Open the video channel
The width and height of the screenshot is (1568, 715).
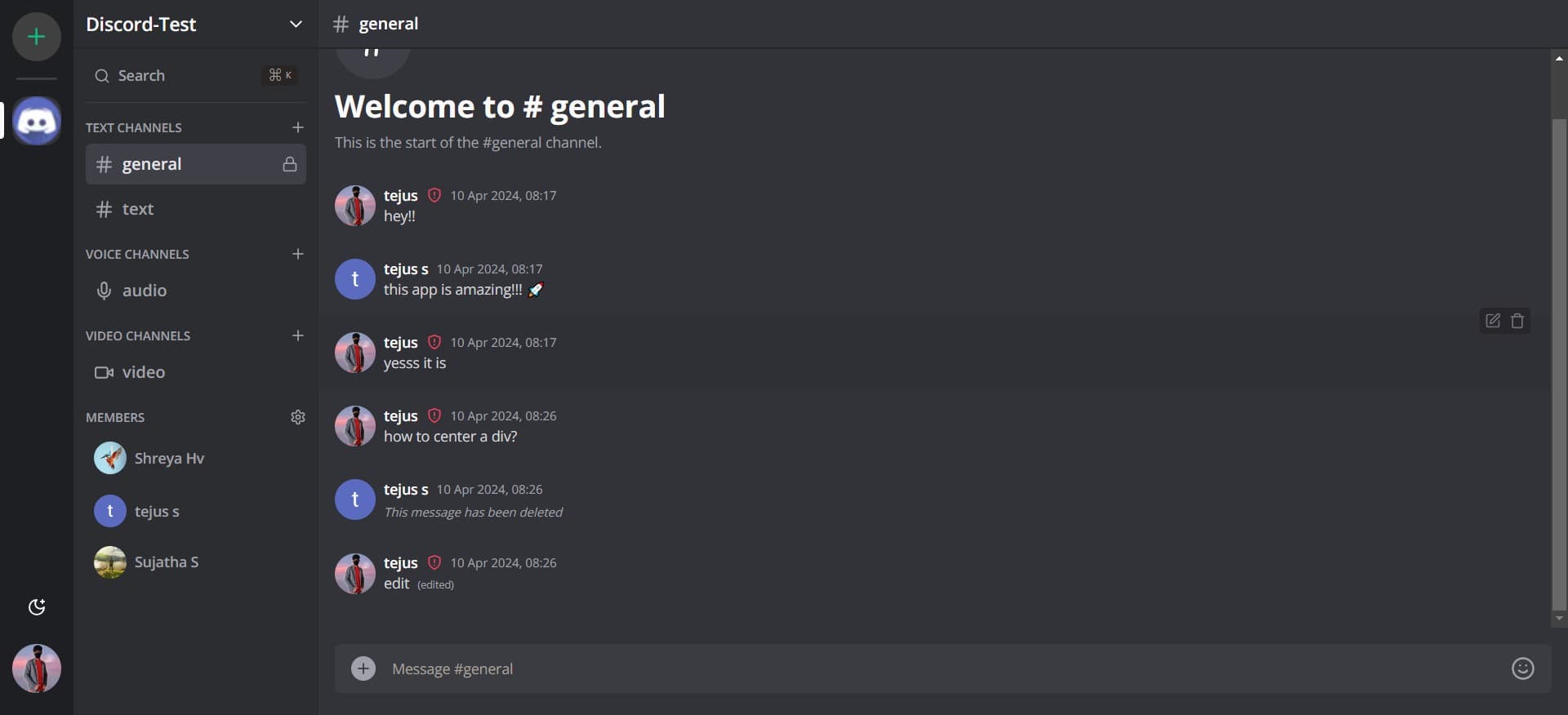(143, 372)
